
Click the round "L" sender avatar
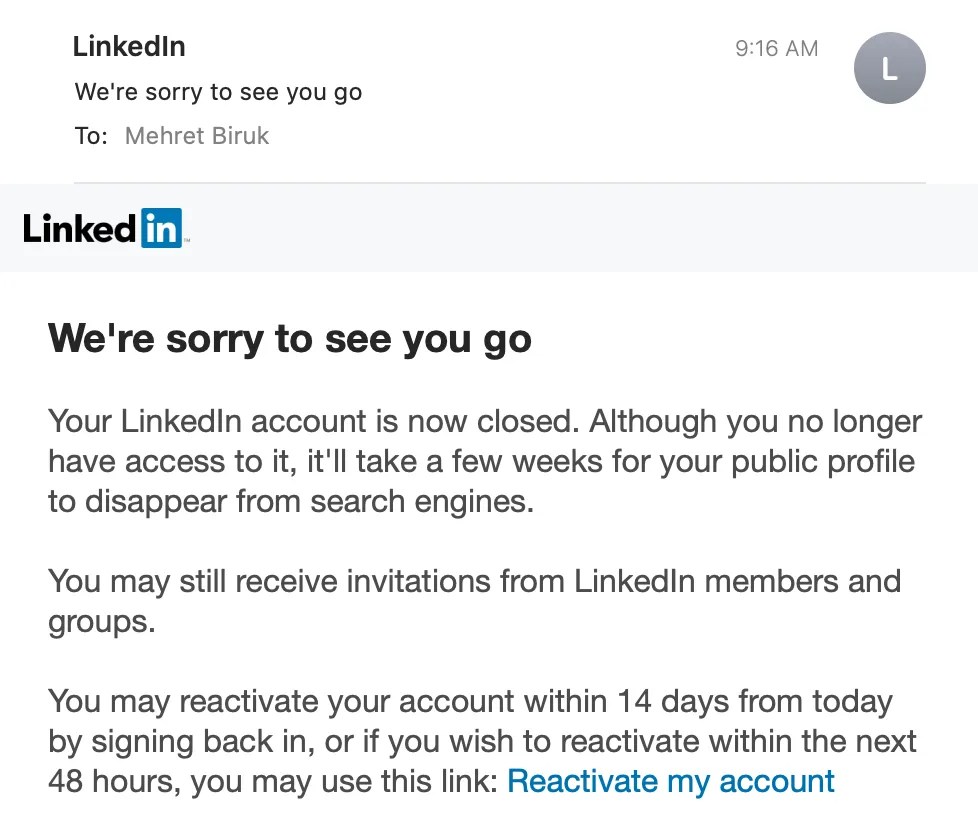[889, 68]
